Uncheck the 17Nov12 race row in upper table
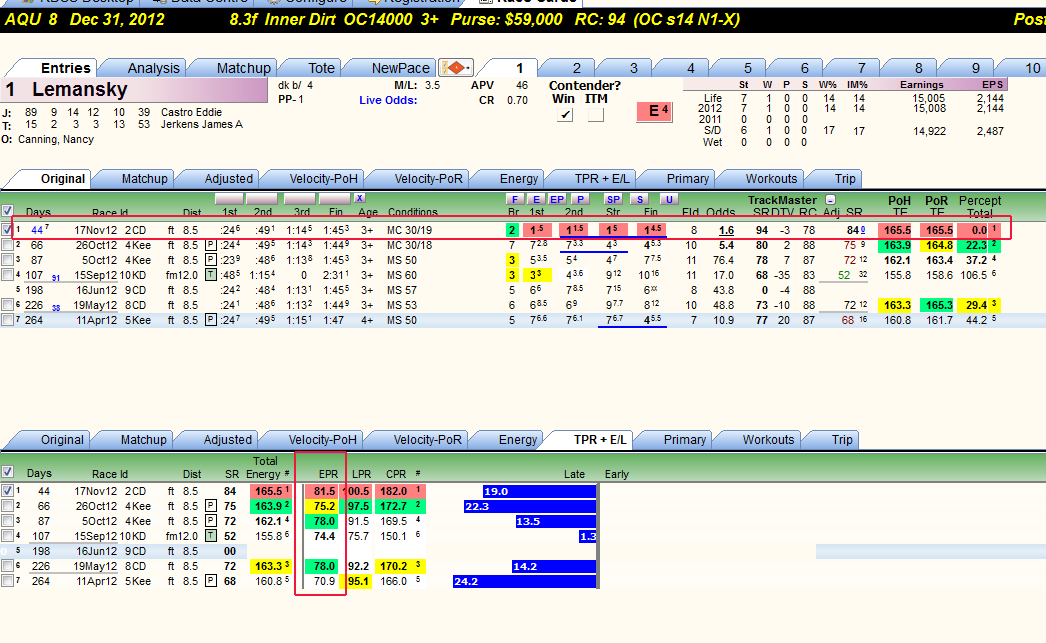The height and width of the screenshot is (643, 1046). 7,229
